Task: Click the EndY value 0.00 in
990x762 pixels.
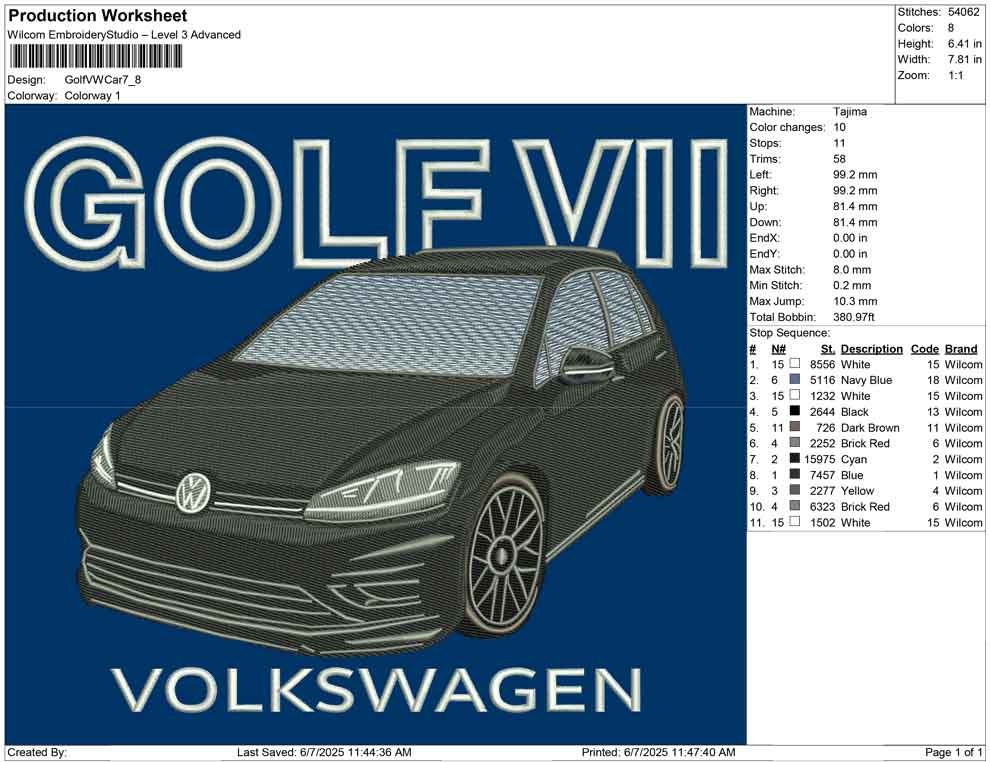Action: pos(850,254)
